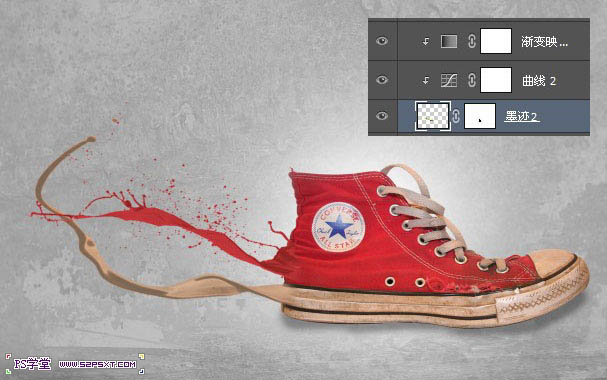
Task: Click clipping arrow on 曲线 2 layer
Action: point(426,80)
